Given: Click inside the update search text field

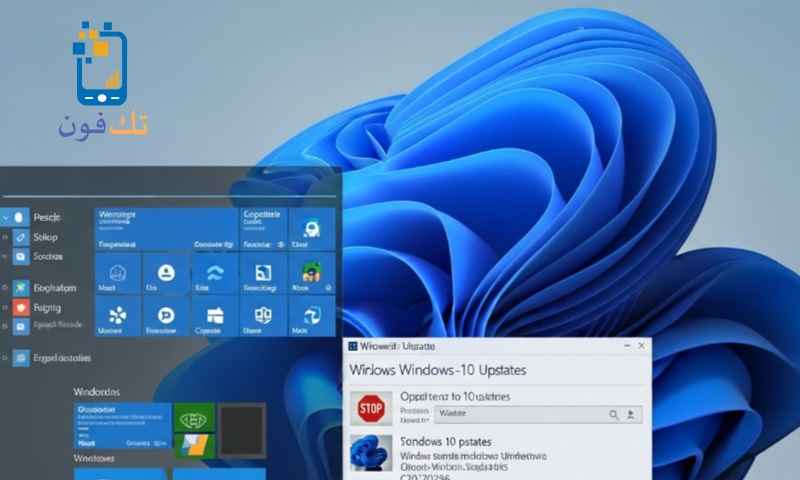Looking at the screenshot, I should (x=520, y=414).
